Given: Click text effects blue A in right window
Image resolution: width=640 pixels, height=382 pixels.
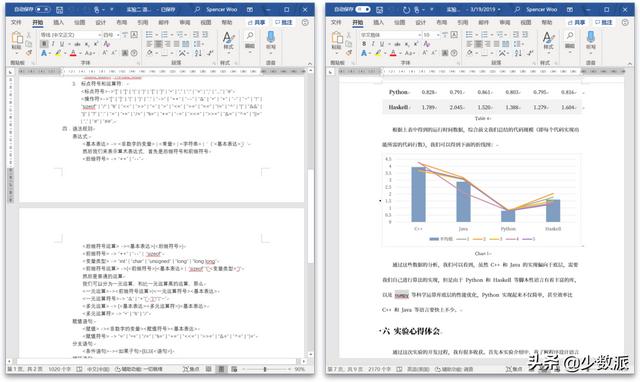Looking at the screenshot, I should coord(363,53).
